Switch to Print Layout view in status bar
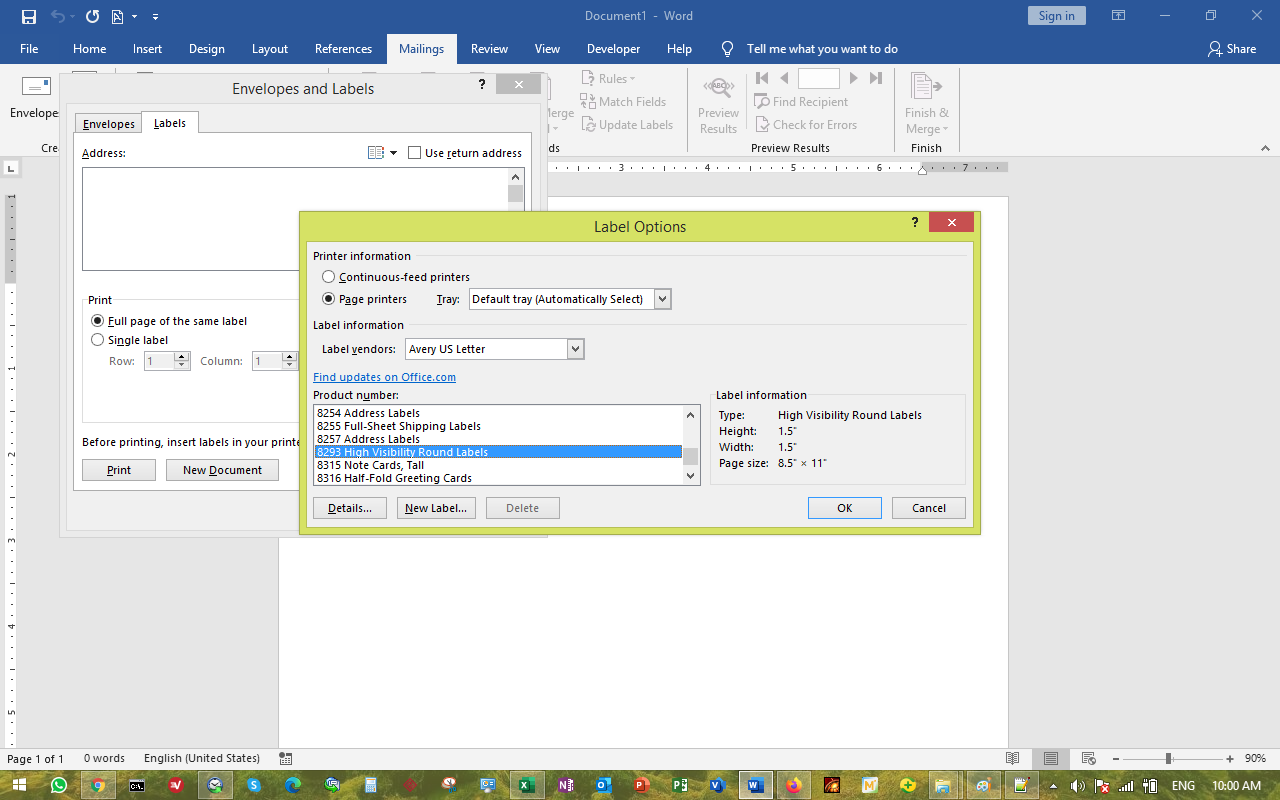This screenshot has width=1280, height=800. pyautogui.click(x=1050, y=759)
